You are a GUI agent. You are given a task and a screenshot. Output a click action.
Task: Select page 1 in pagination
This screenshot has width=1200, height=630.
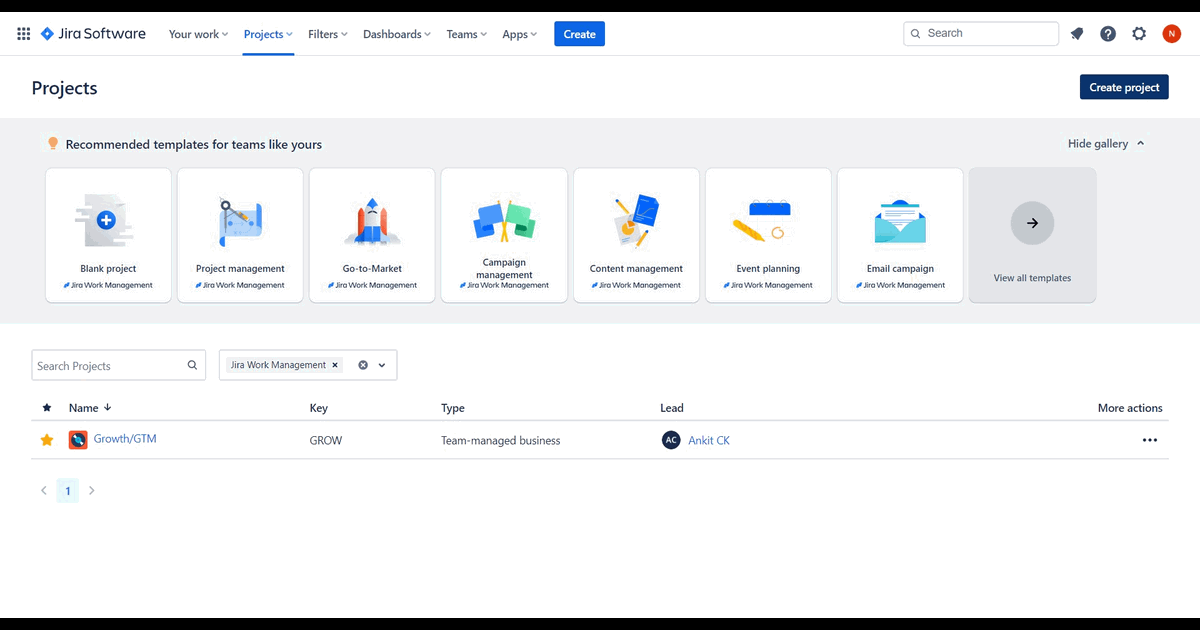[68, 491]
